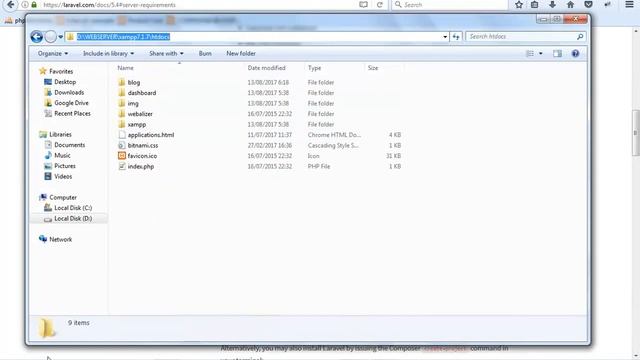Sort by Name column
Viewport: 640px width, 360px height.
125,68
